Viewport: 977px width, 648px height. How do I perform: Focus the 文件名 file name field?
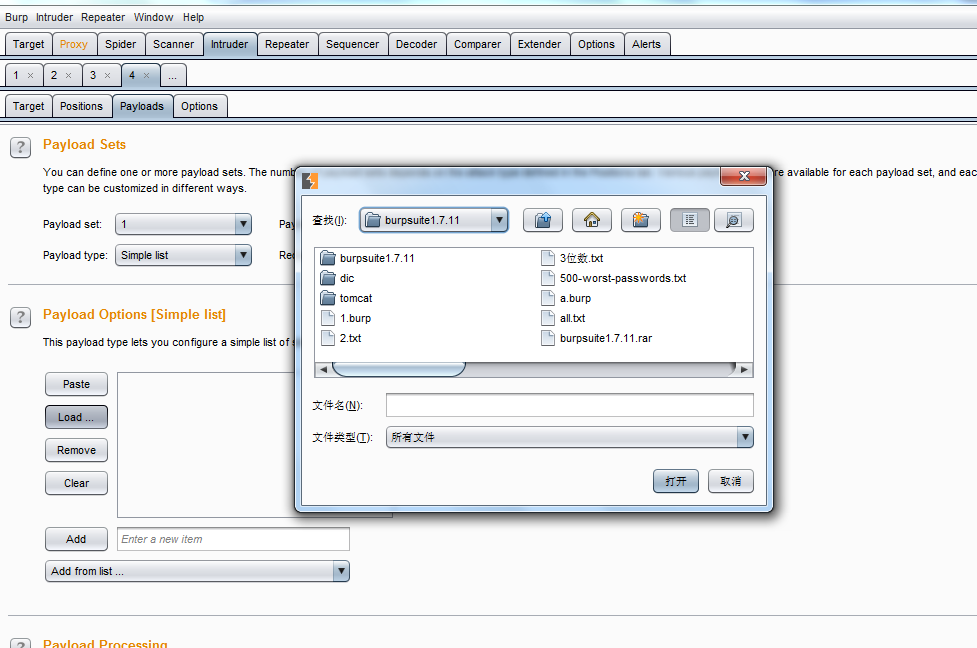click(570, 405)
